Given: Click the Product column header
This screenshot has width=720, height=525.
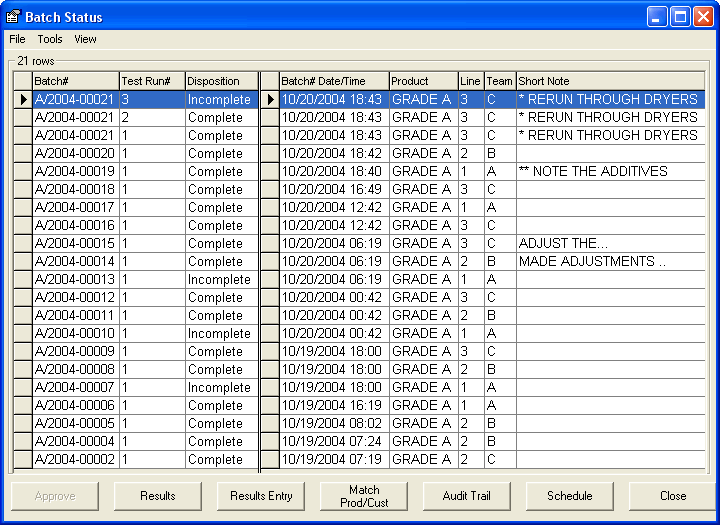Looking at the screenshot, I should coord(424,81).
